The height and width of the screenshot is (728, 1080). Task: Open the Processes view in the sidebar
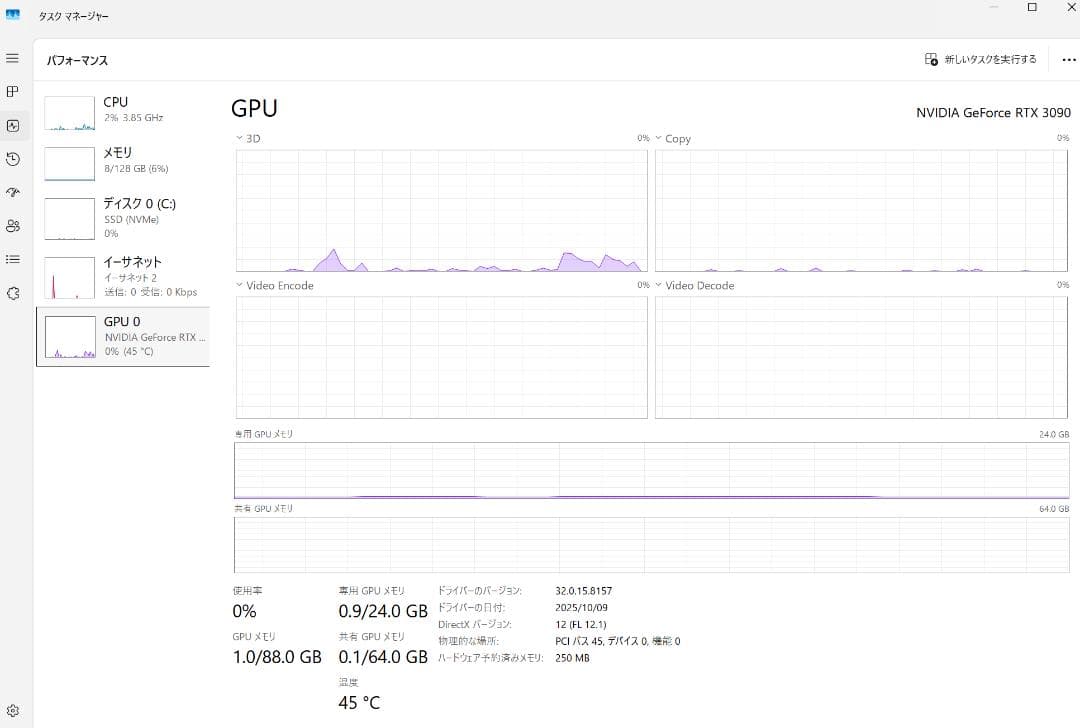point(12,91)
